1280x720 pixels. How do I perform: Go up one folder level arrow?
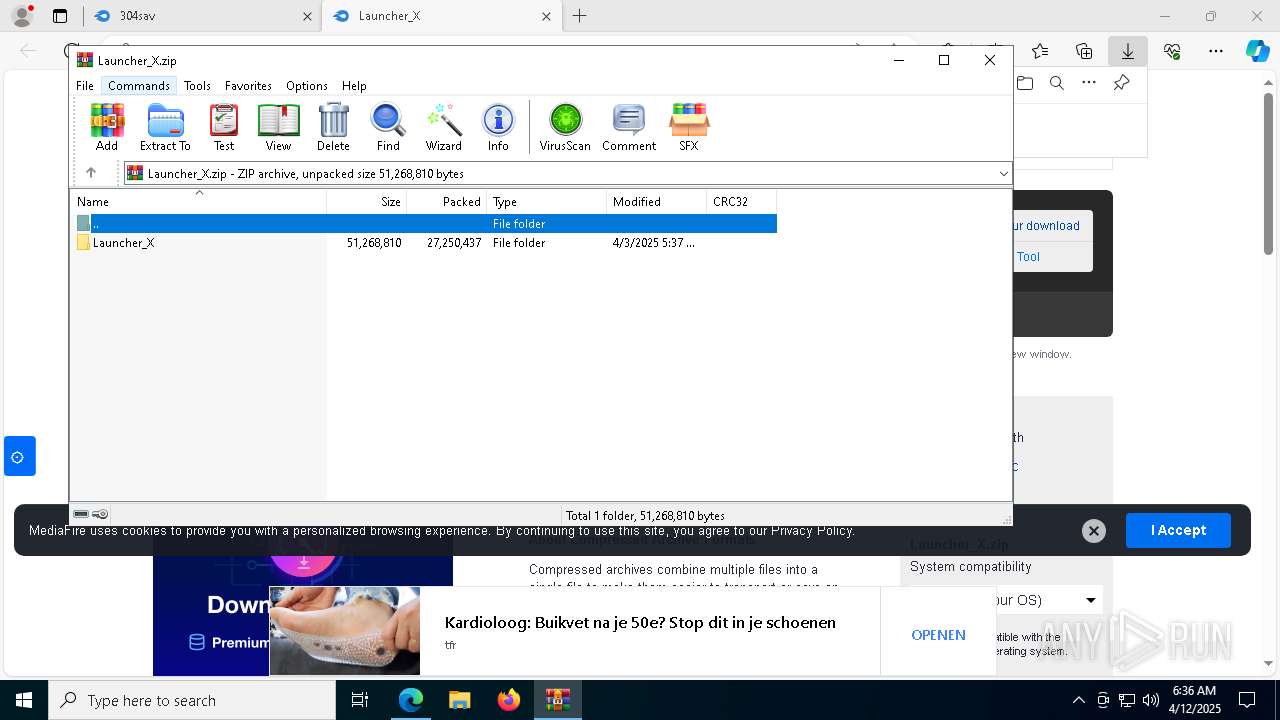90,173
